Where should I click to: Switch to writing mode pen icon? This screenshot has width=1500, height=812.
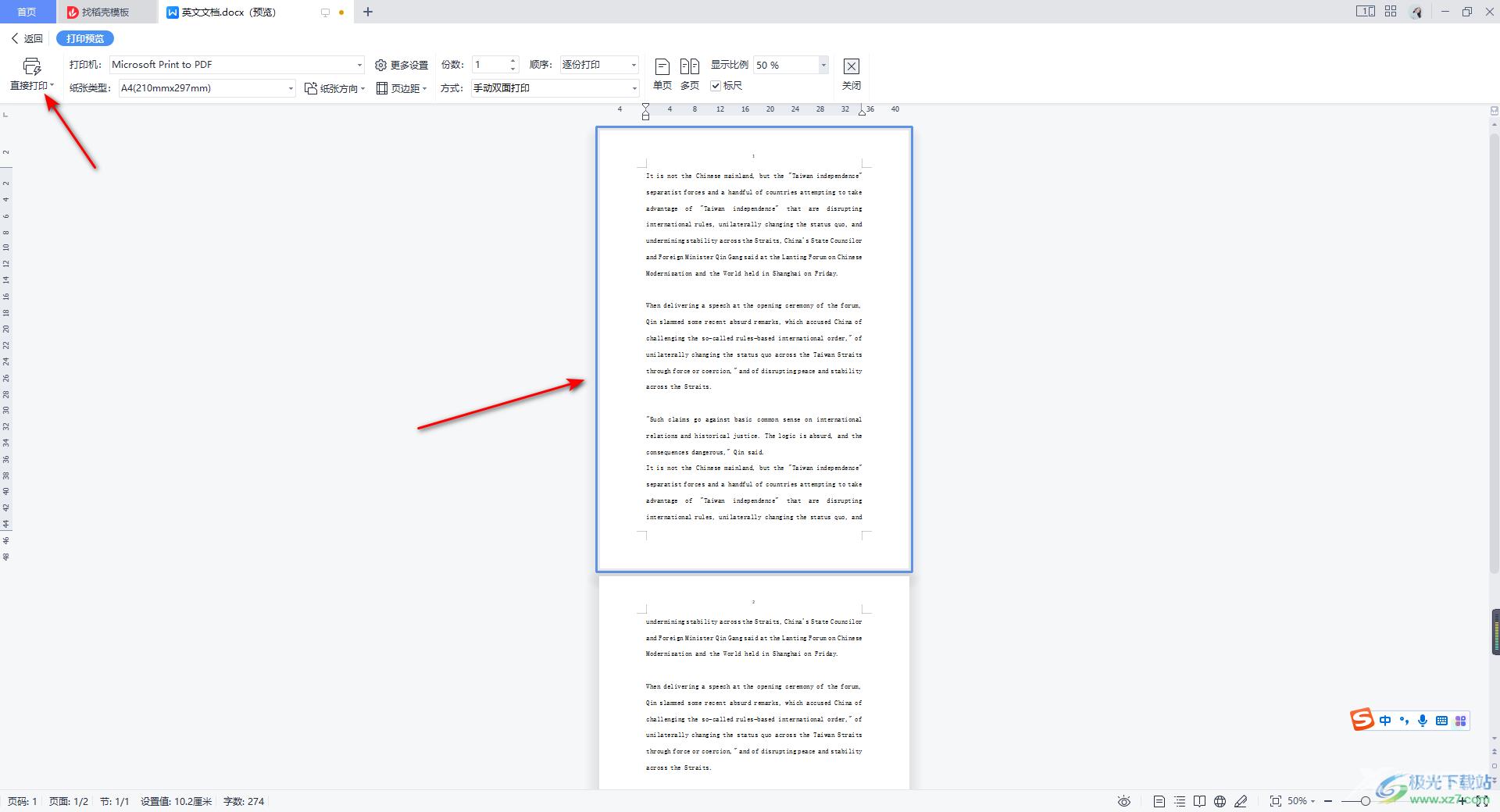pos(1241,801)
